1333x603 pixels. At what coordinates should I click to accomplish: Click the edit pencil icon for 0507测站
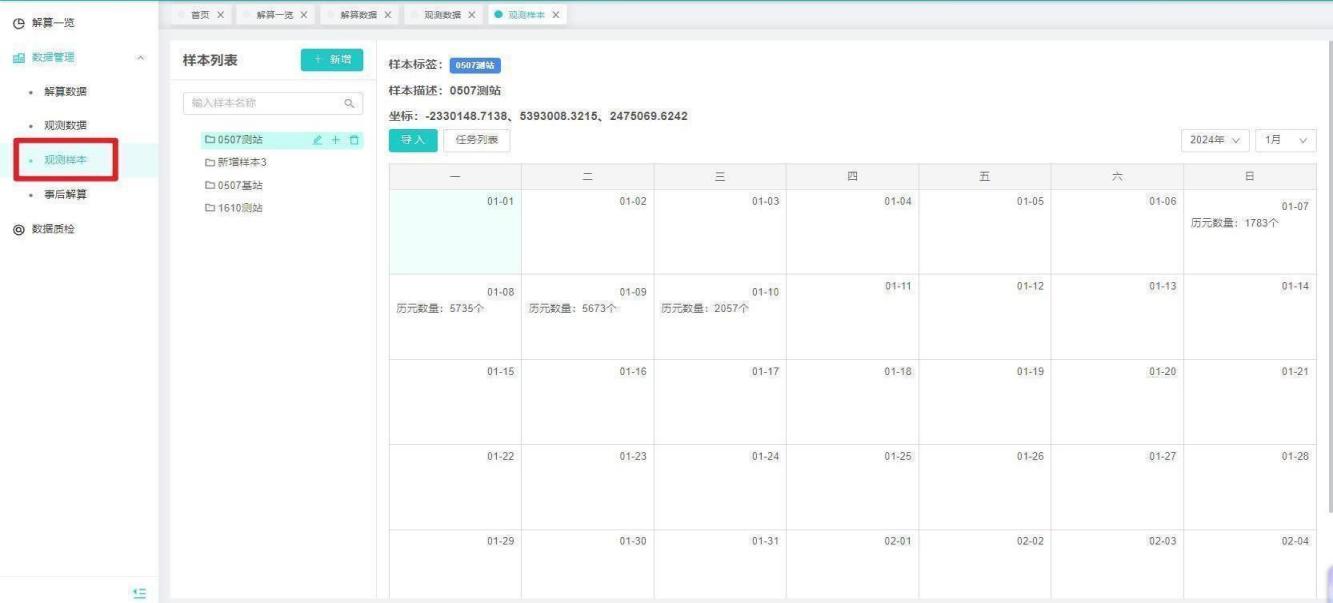[318, 140]
